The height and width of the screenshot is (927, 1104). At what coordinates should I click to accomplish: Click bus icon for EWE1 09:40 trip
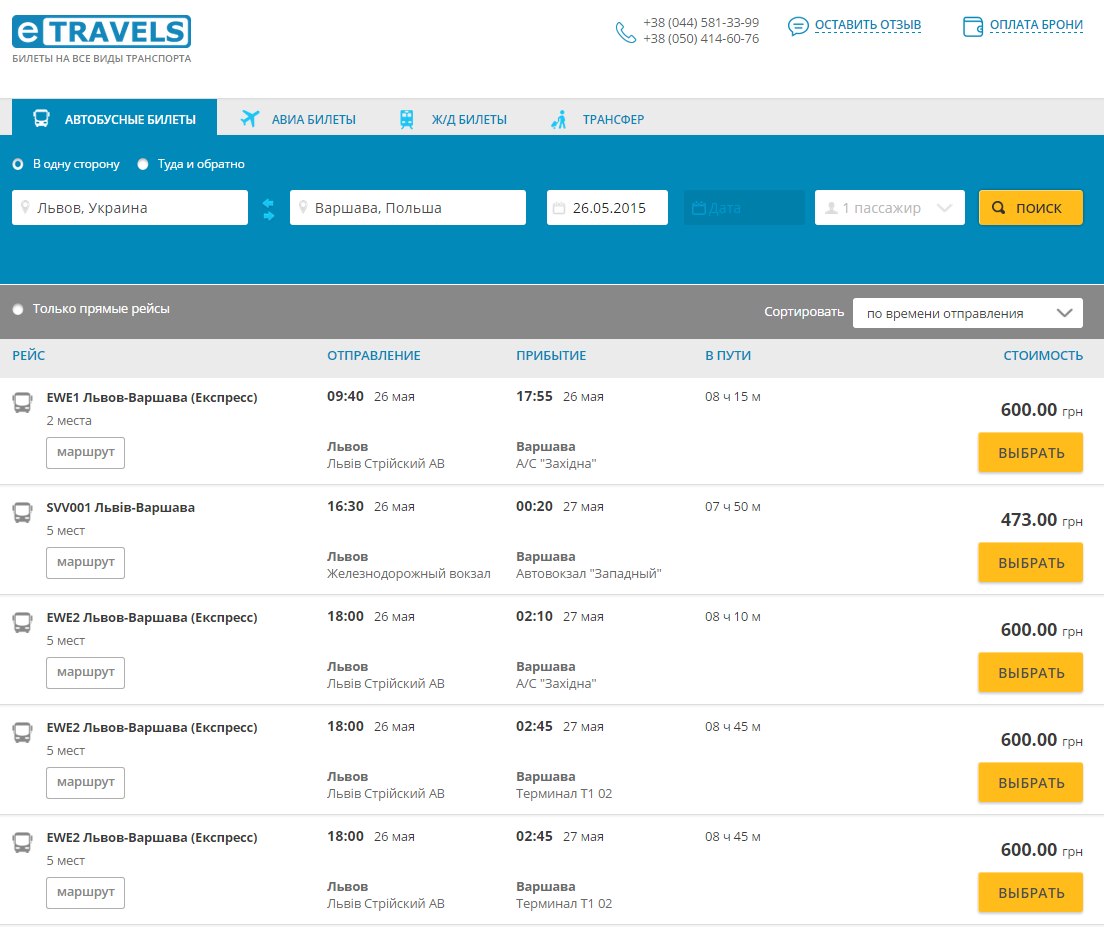tap(23, 403)
